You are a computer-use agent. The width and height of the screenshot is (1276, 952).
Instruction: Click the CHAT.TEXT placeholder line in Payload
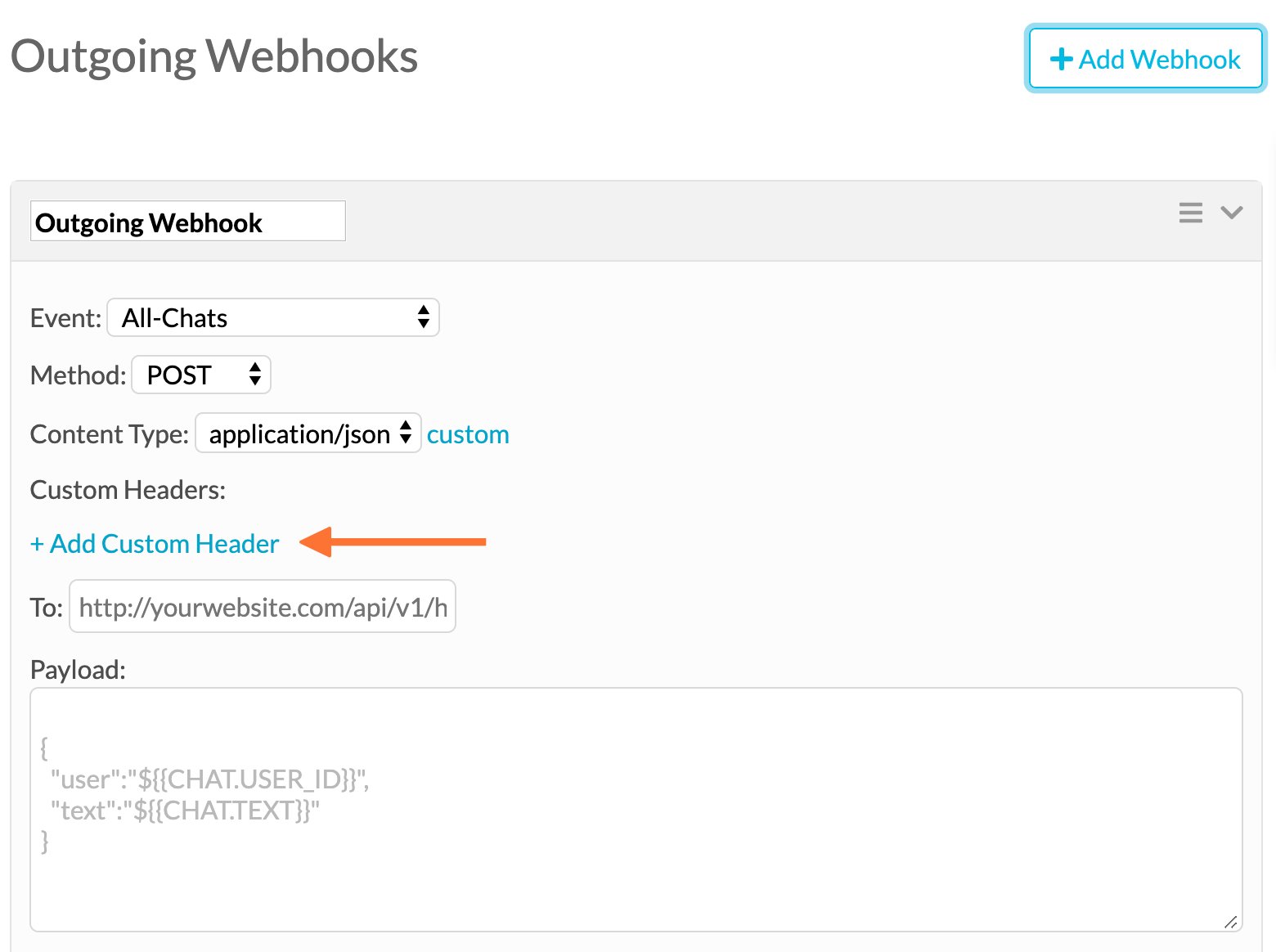tap(185, 810)
